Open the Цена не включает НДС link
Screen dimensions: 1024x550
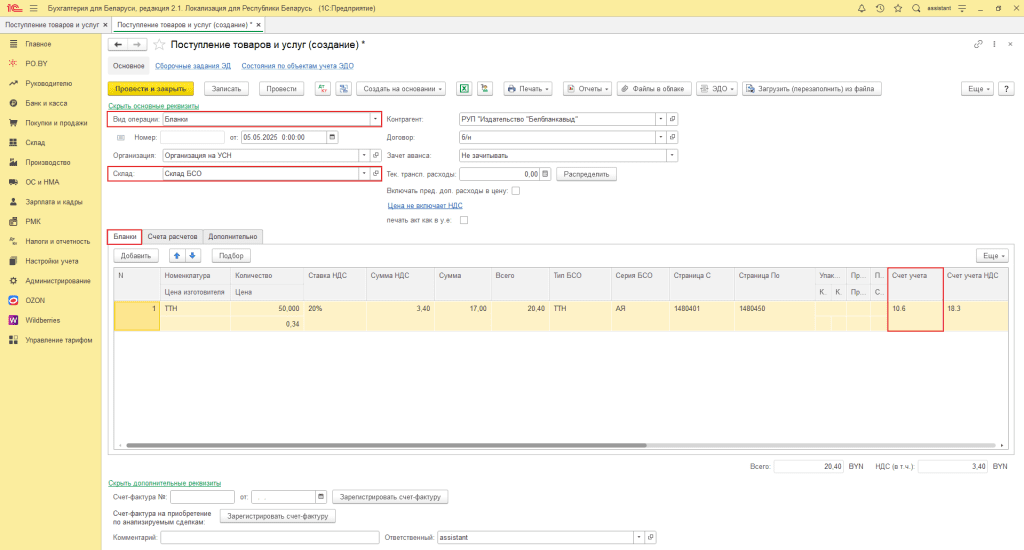pyautogui.click(x=425, y=205)
